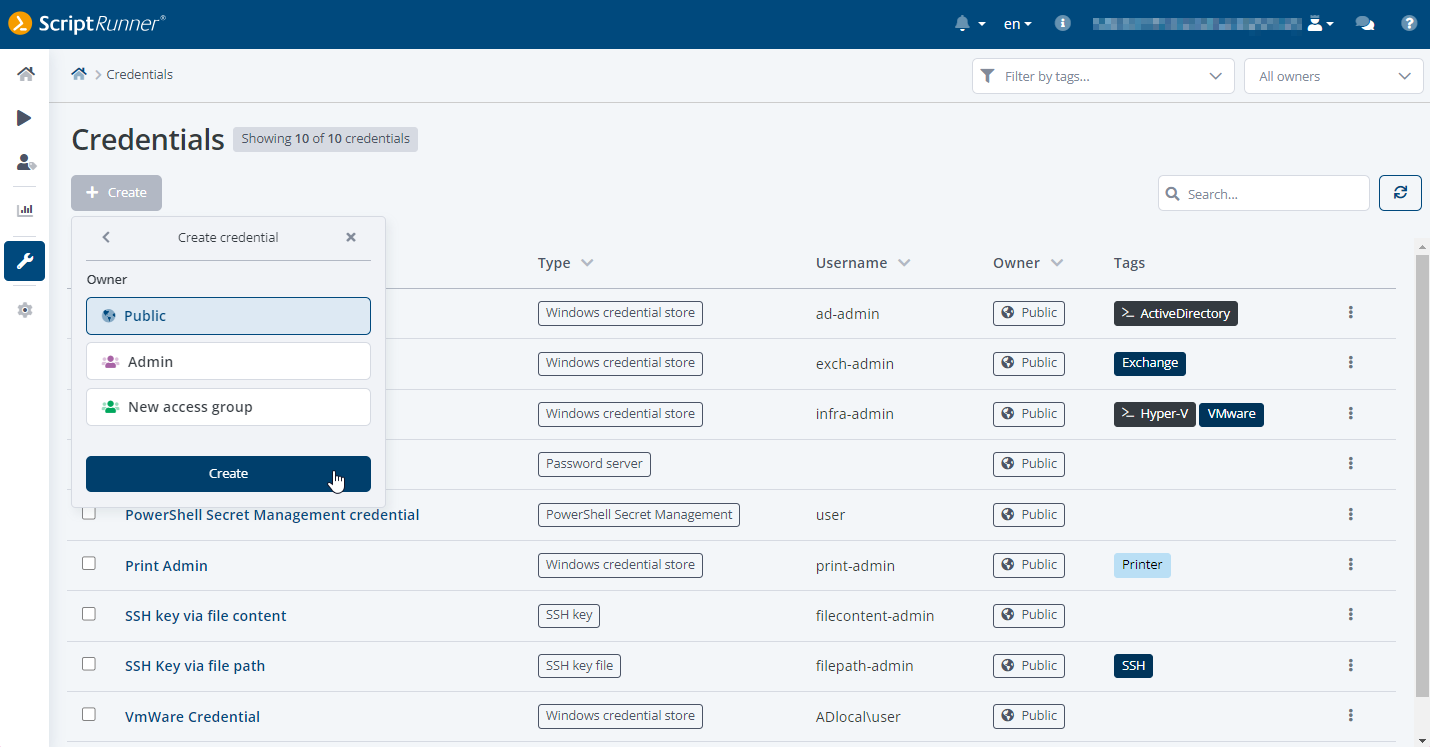Select the SSH key via file content checkbox
Screen dimensions: 1430x747
[89, 614]
